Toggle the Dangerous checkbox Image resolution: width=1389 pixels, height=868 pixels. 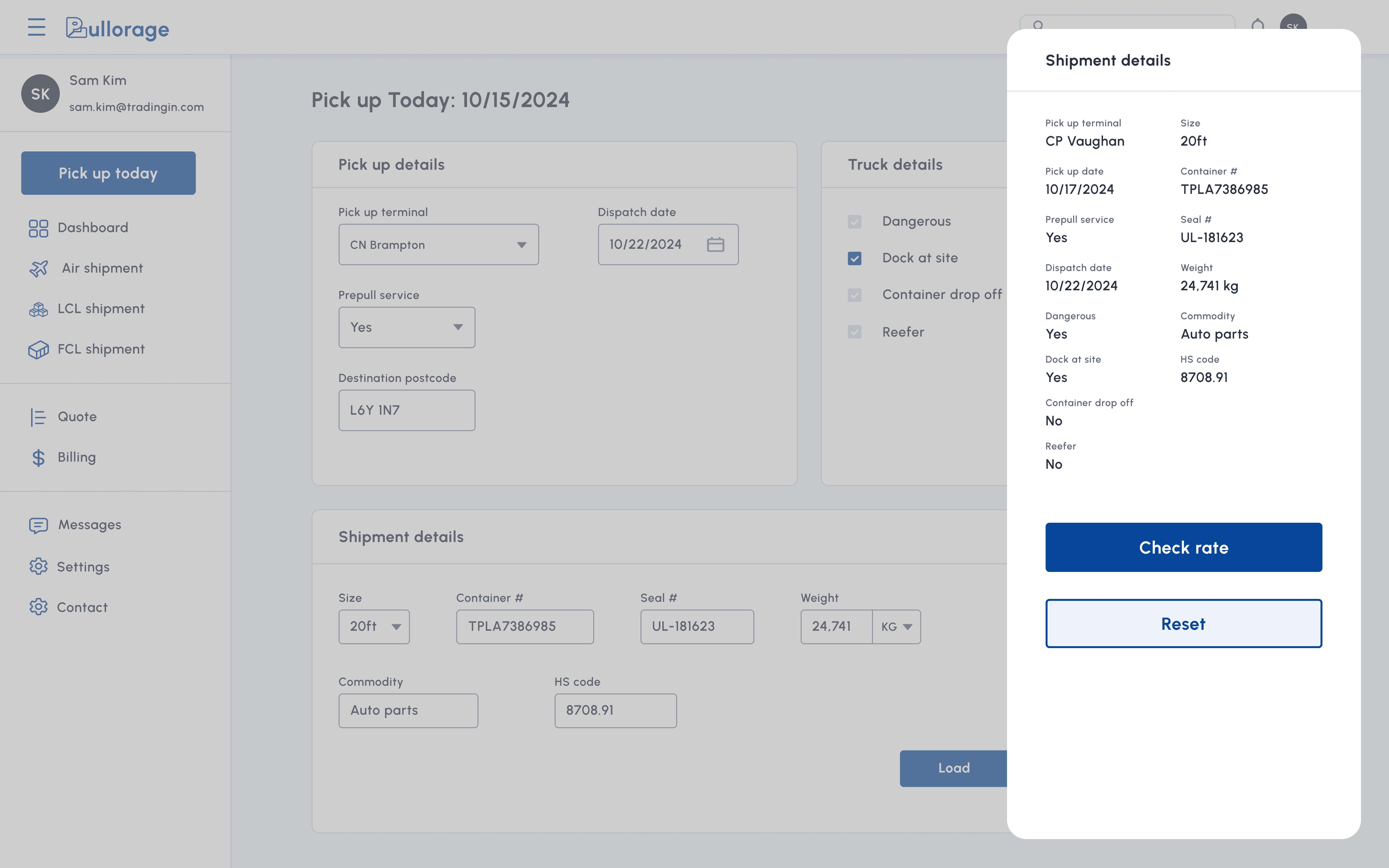(x=854, y=222)
